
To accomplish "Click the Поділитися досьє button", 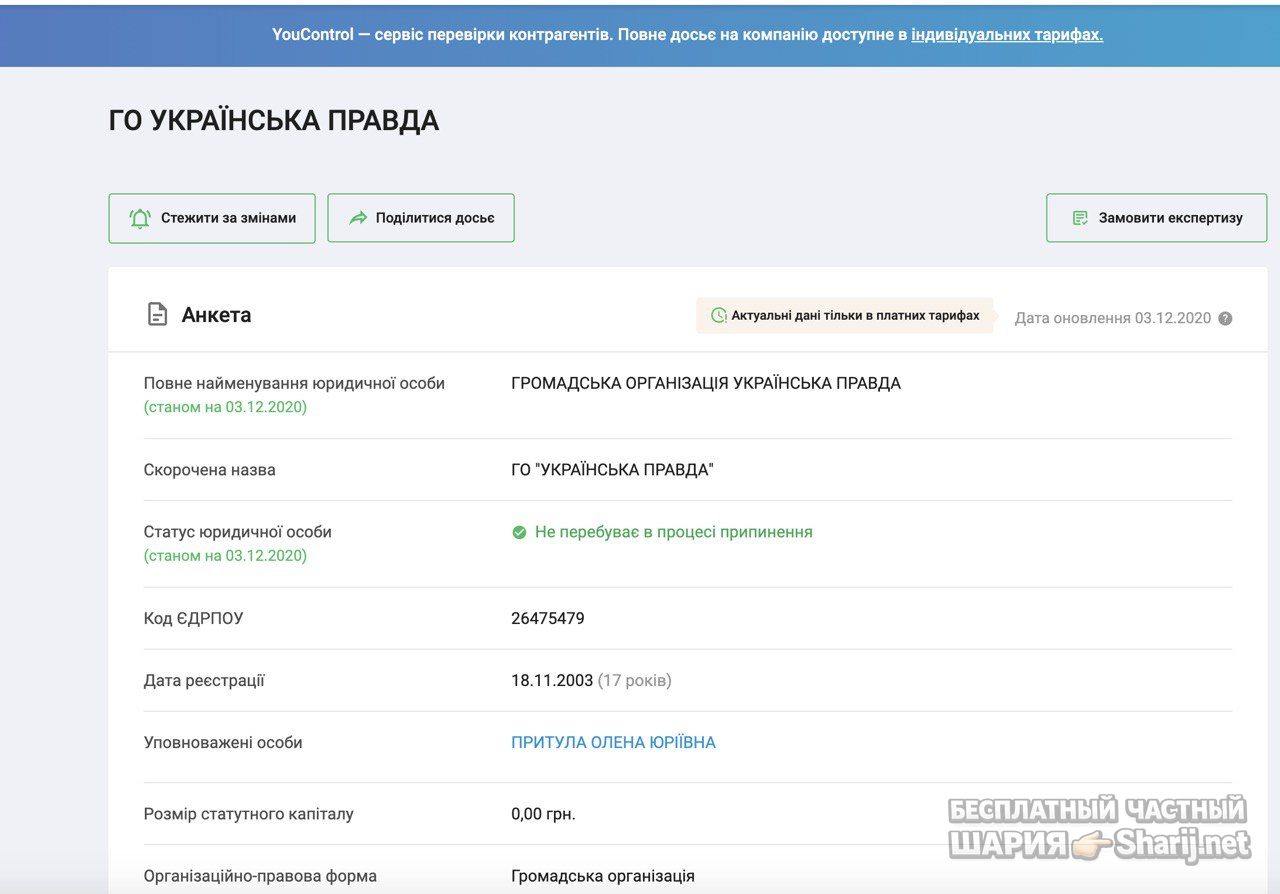I will [x=421, y=218].
